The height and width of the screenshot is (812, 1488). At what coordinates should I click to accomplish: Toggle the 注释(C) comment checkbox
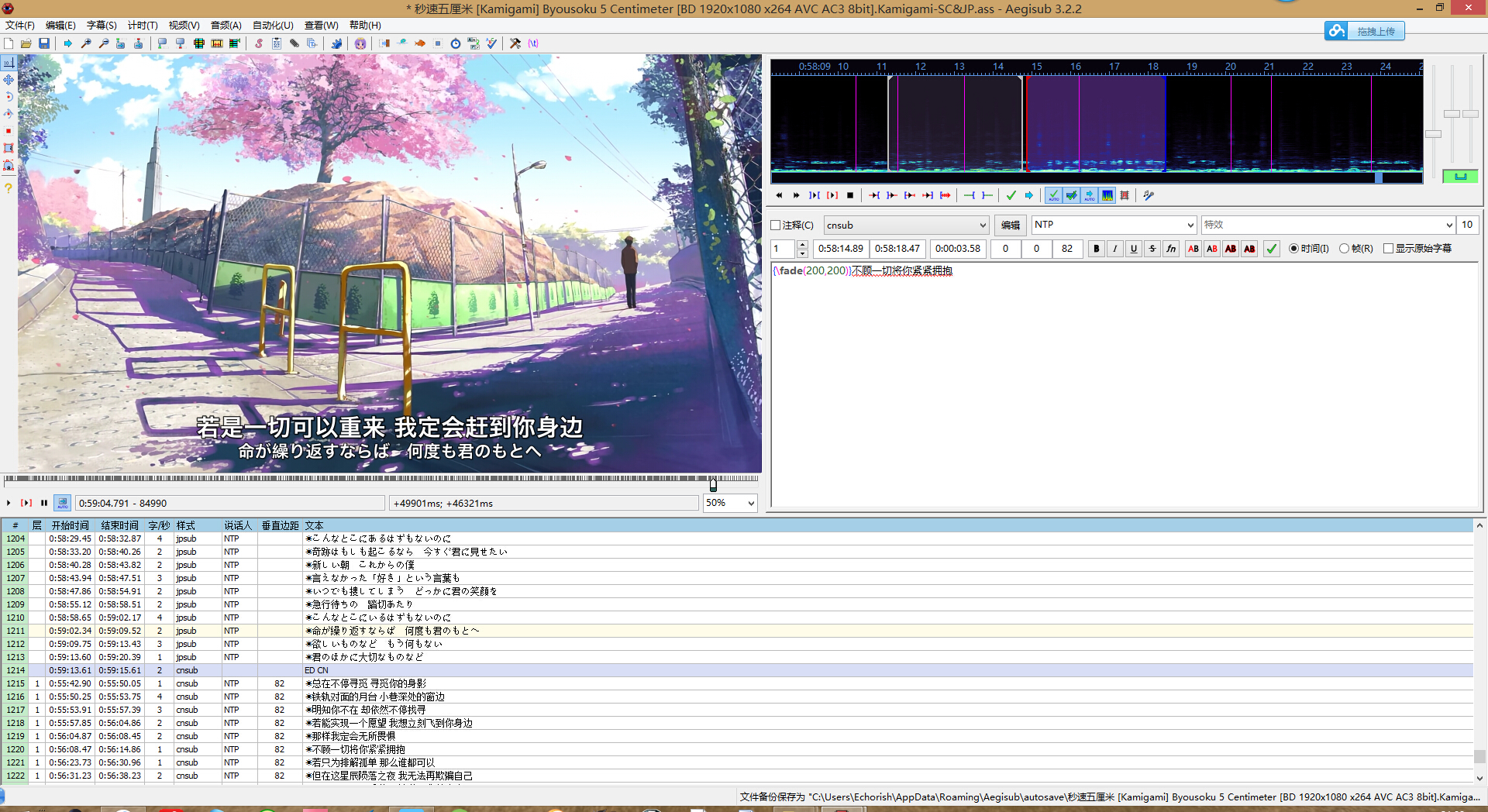[x=776, y=225]
